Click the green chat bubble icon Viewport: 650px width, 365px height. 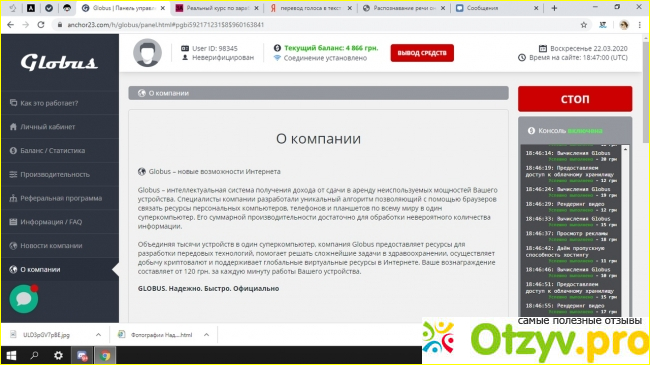24,299
